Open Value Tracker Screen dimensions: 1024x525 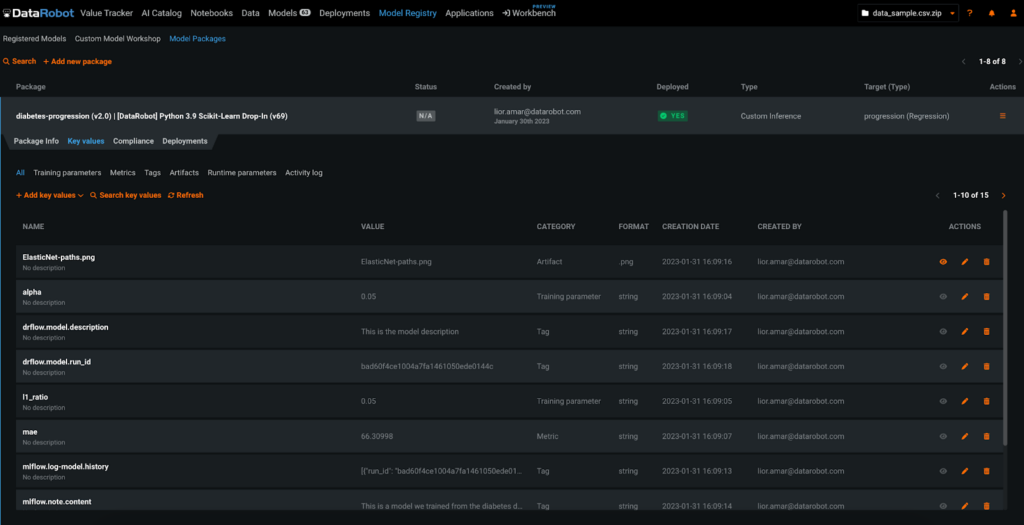106,13
